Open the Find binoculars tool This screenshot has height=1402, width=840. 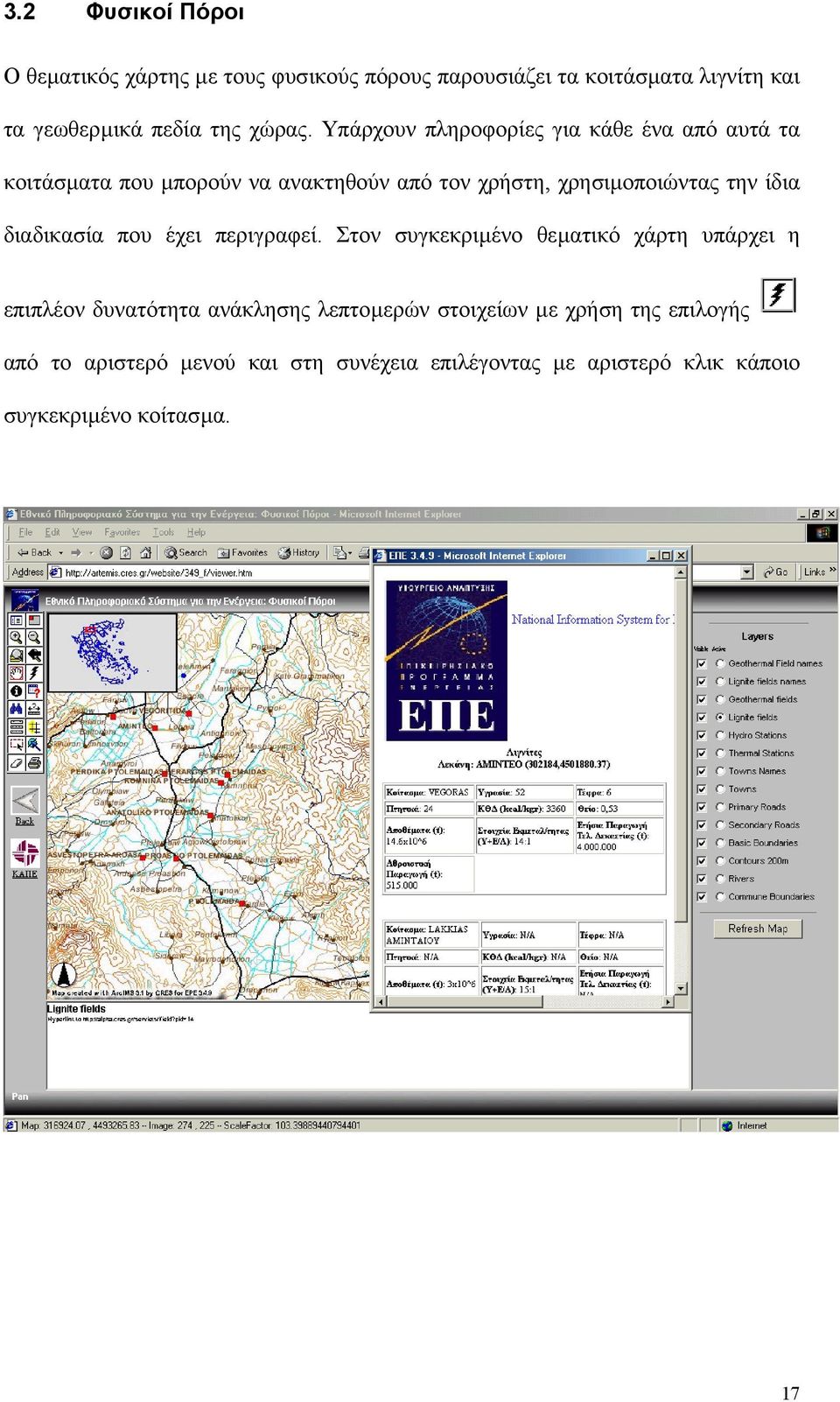pyautogui.click(x=17, y=709)
